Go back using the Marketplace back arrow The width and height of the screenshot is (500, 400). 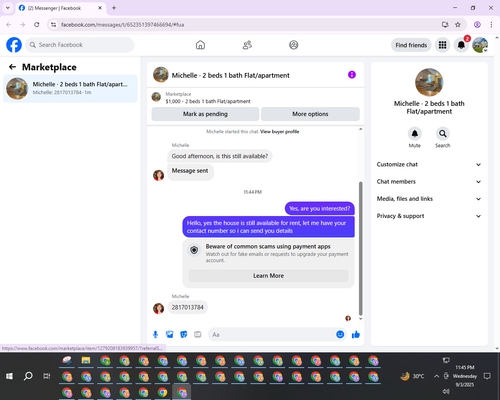(12, 67)
